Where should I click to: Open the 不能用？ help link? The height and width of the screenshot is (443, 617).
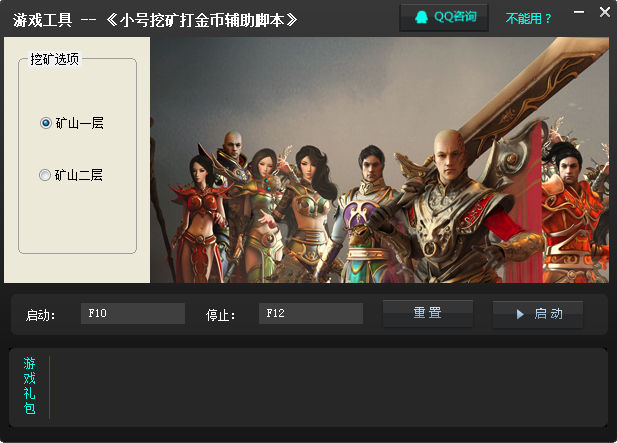pyautogui.click(x=528, y=18)
